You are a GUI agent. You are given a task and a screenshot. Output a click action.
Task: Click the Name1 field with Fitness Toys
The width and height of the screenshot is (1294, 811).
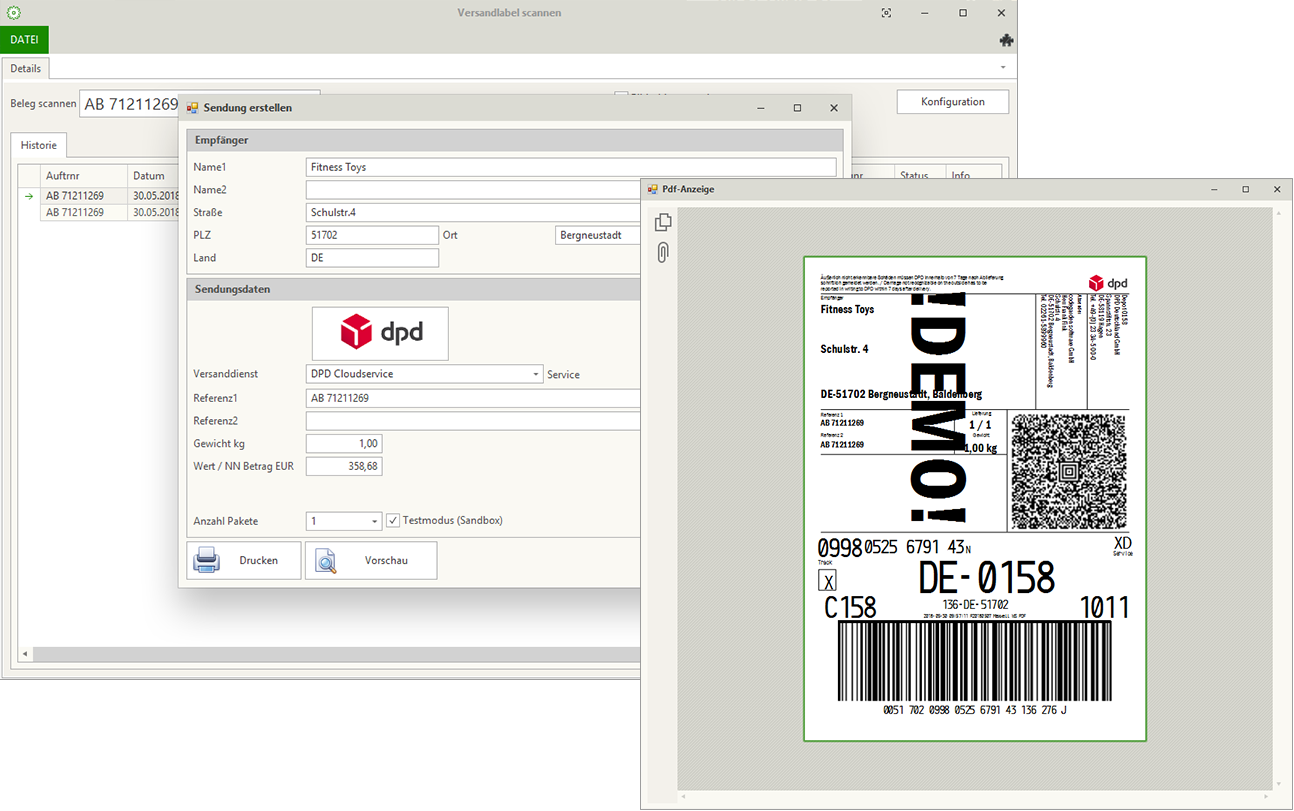click(571, 167)
